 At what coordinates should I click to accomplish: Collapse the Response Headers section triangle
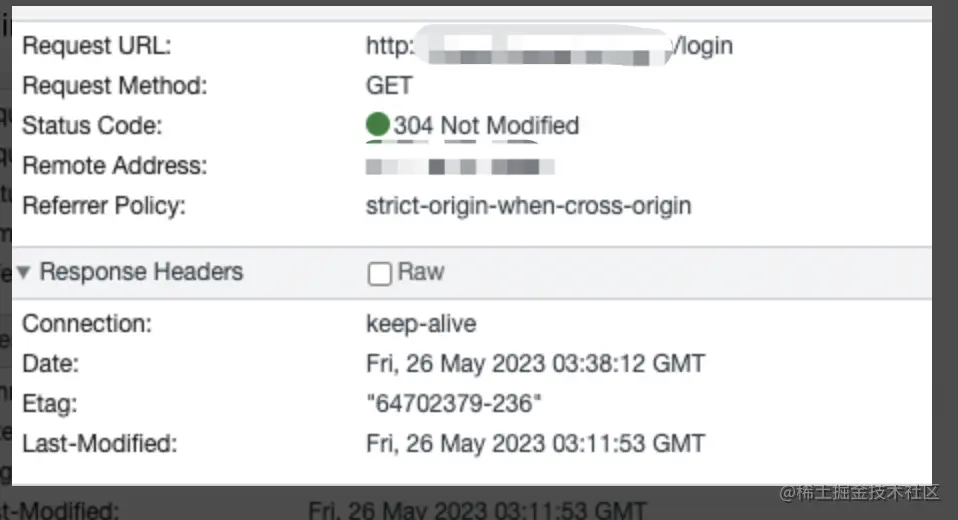pos(23,272)
